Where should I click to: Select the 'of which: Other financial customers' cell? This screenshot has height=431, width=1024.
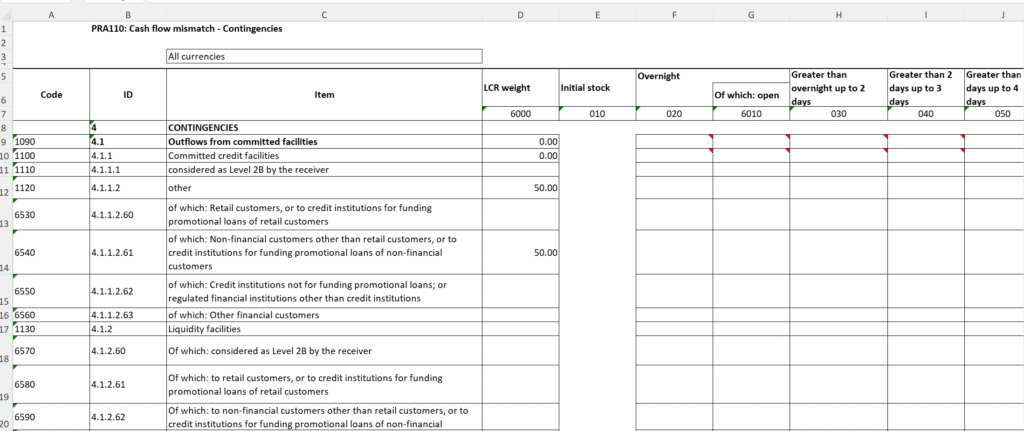324,315
